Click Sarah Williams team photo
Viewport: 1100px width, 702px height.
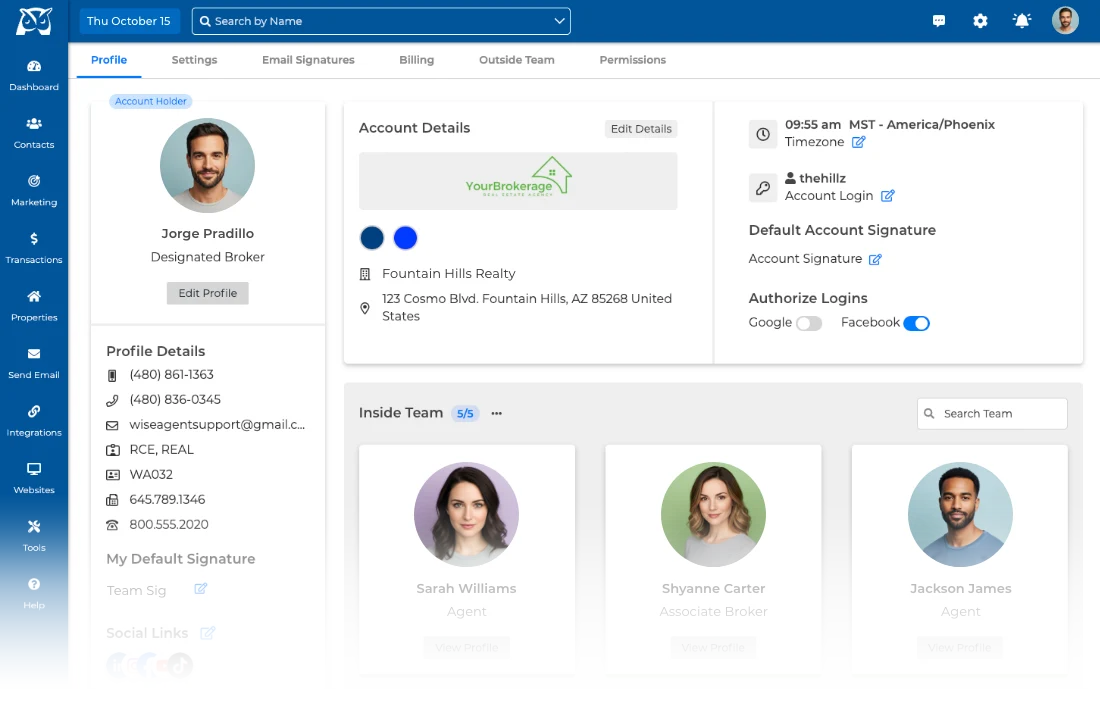point(467,514)
